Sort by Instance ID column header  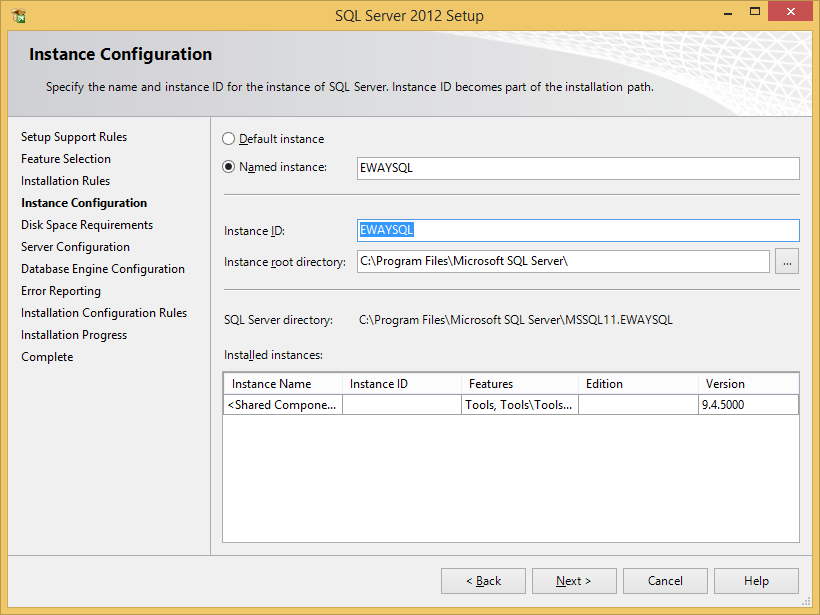[x=402, y=384]
